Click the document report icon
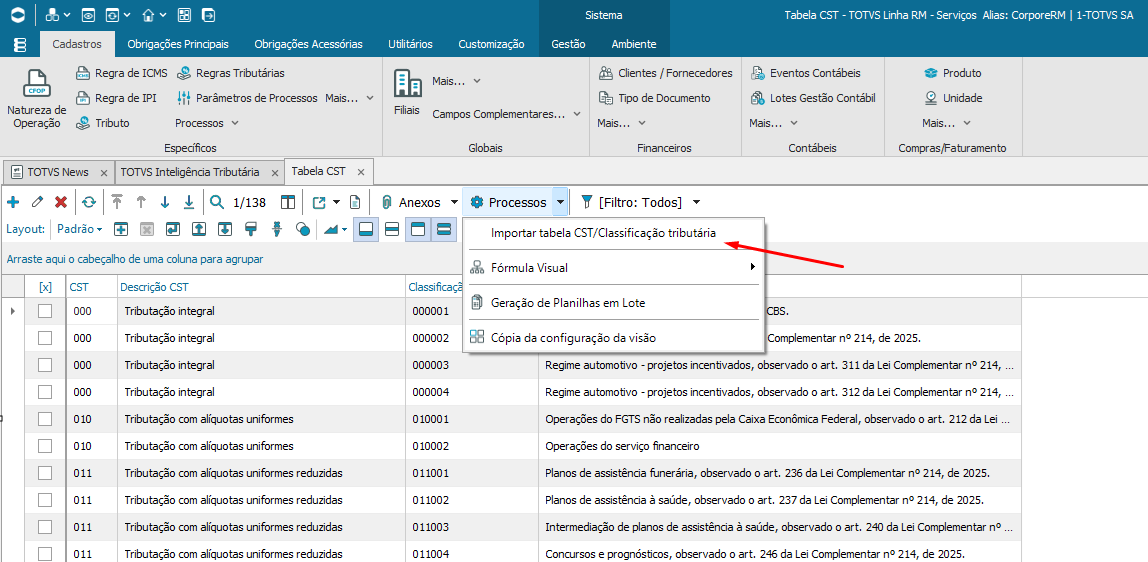Screen dimensions: 1148x562 point(354,202)
